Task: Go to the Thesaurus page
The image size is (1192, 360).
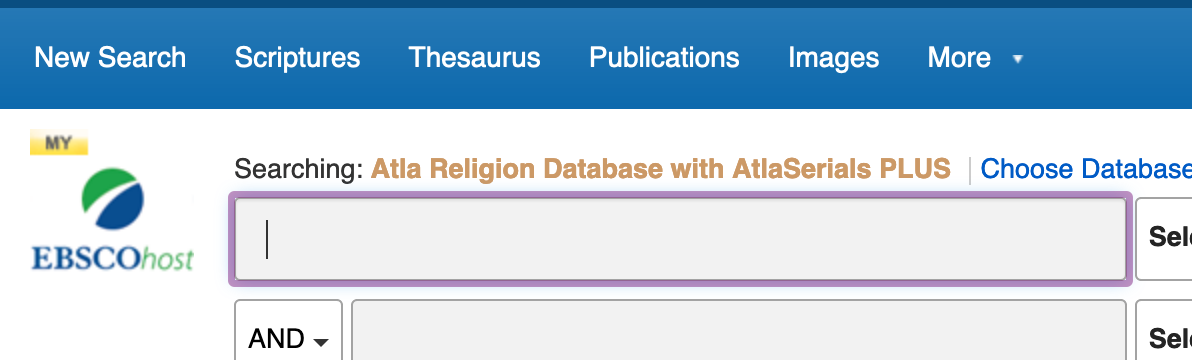Action: 474,58
